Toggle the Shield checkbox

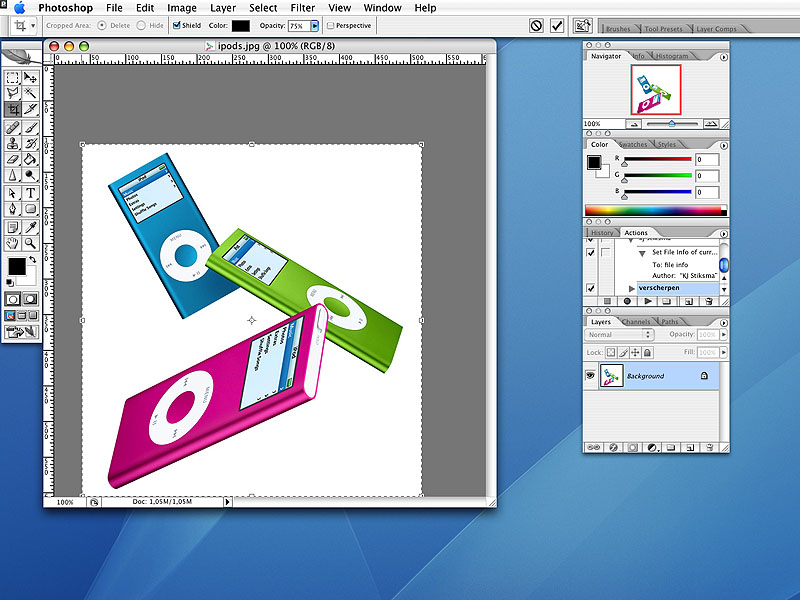pyautogui.click(x=177, y=25)
